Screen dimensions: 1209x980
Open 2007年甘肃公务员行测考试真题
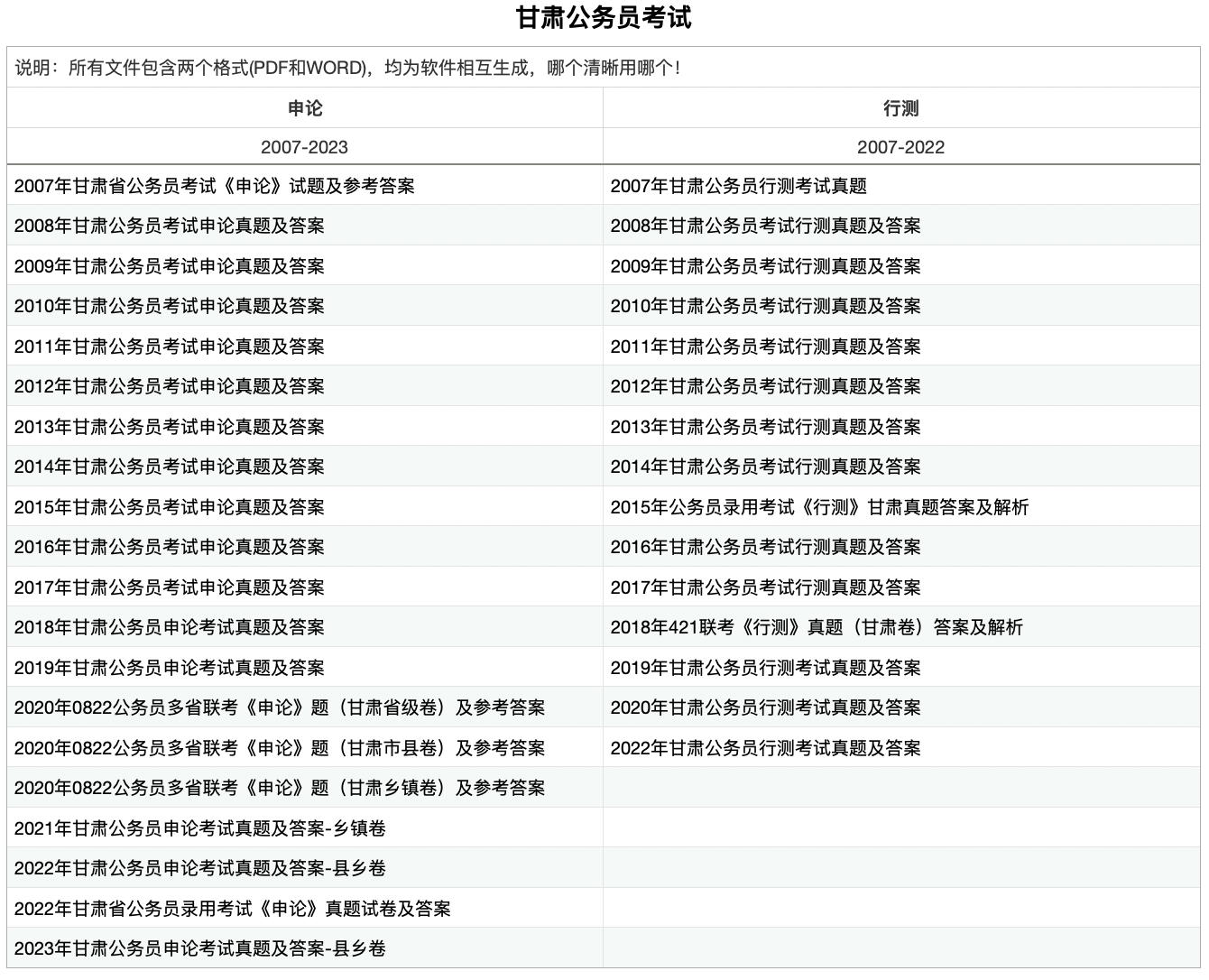click(739, 186)
